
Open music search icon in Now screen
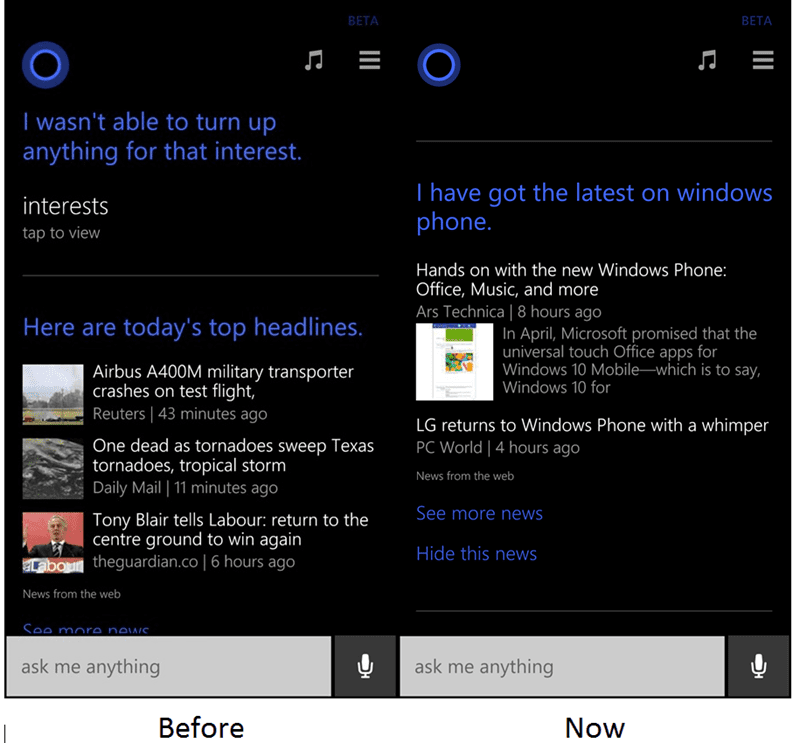click(707, 60)
